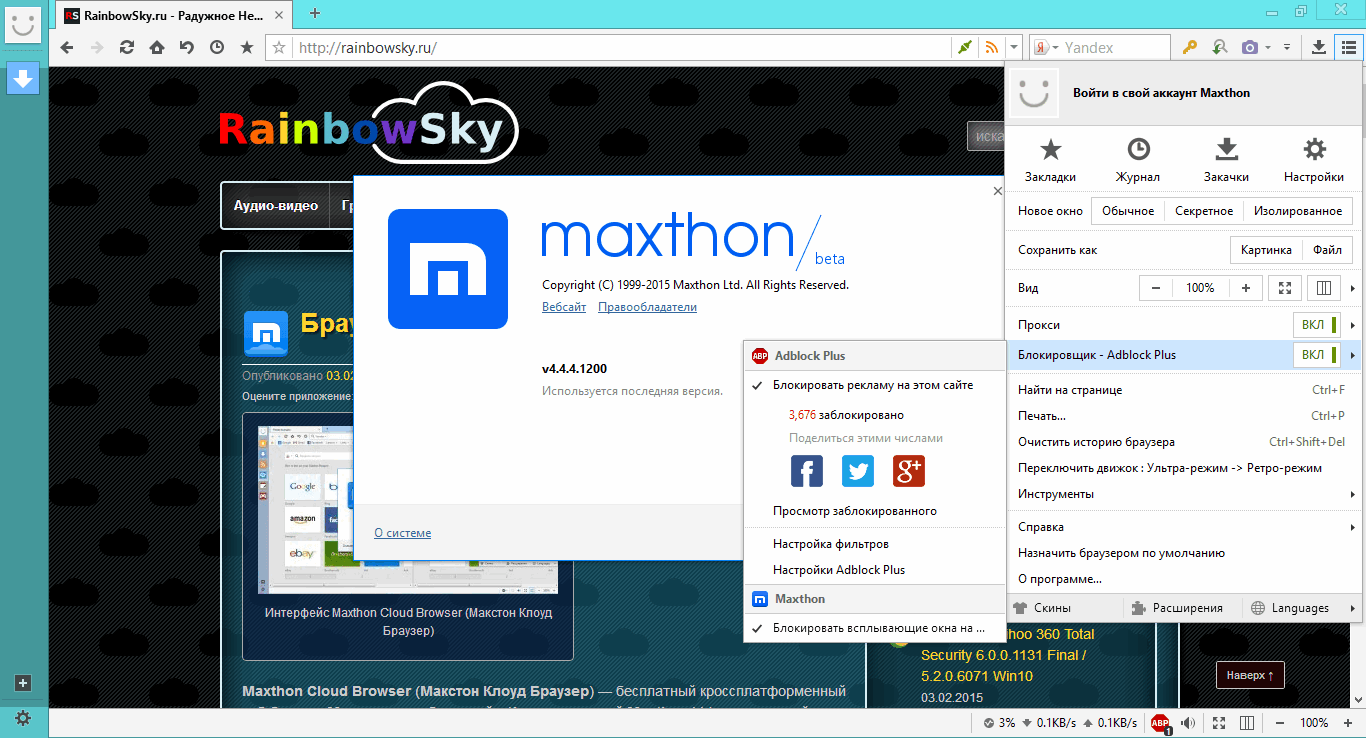
Task: Take a screenshot with the camera icon
Action: click(1250, 47)
